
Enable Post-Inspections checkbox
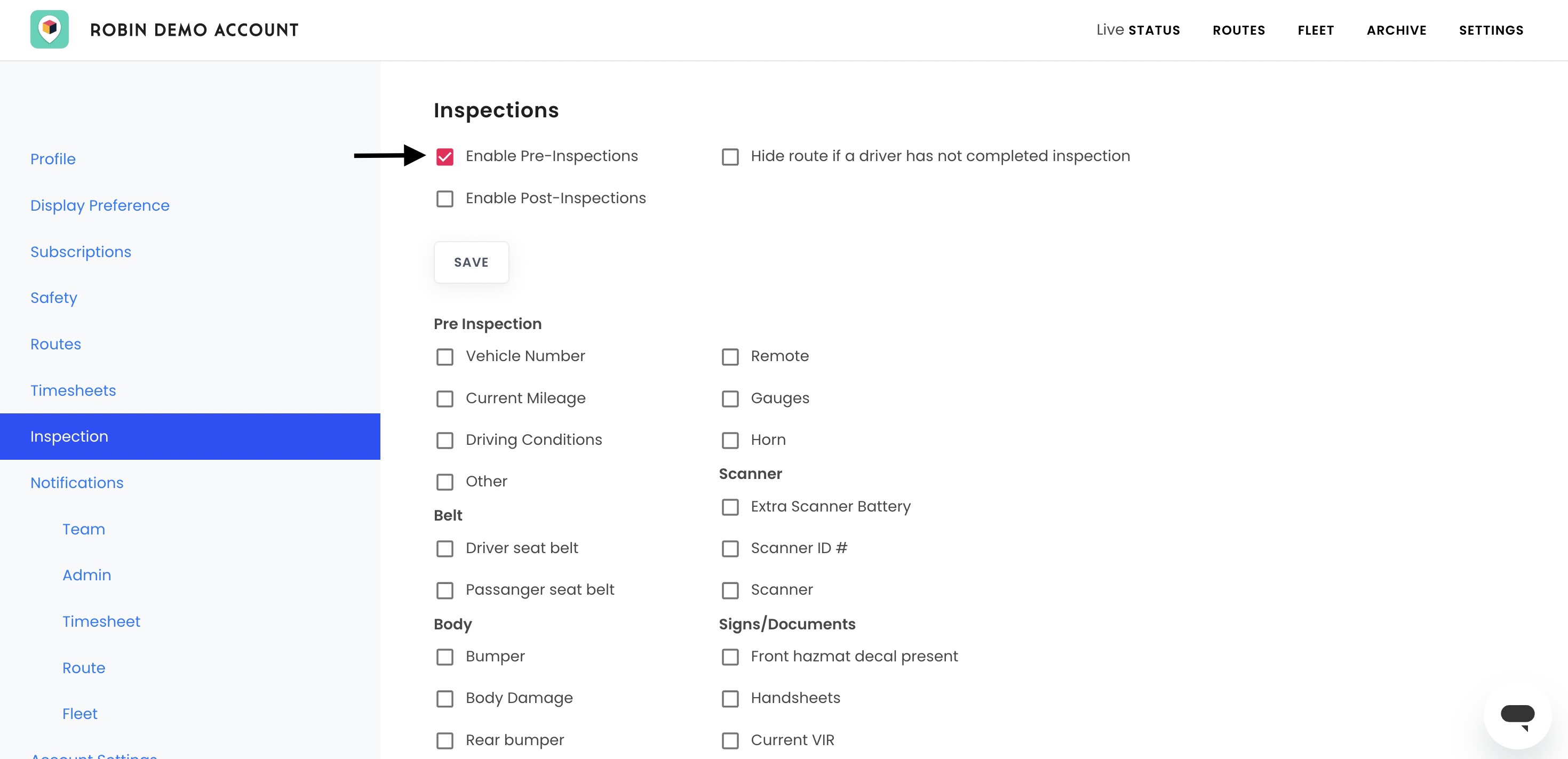pos(445,199)
